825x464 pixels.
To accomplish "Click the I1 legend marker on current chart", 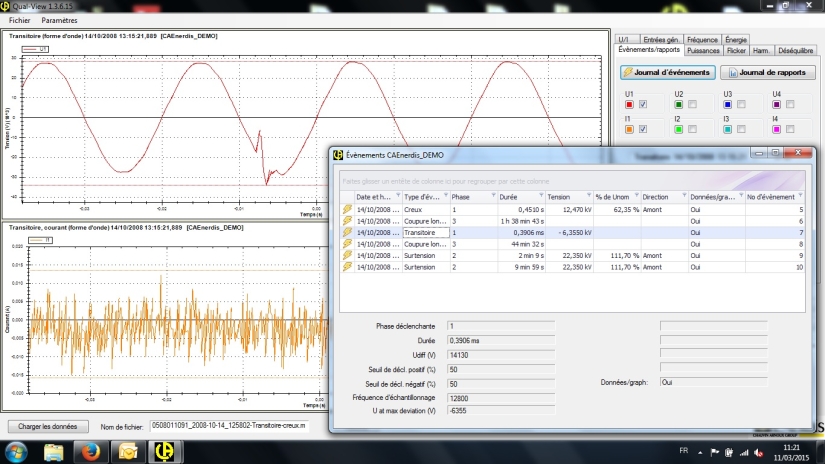I will [x=41, y=240].
